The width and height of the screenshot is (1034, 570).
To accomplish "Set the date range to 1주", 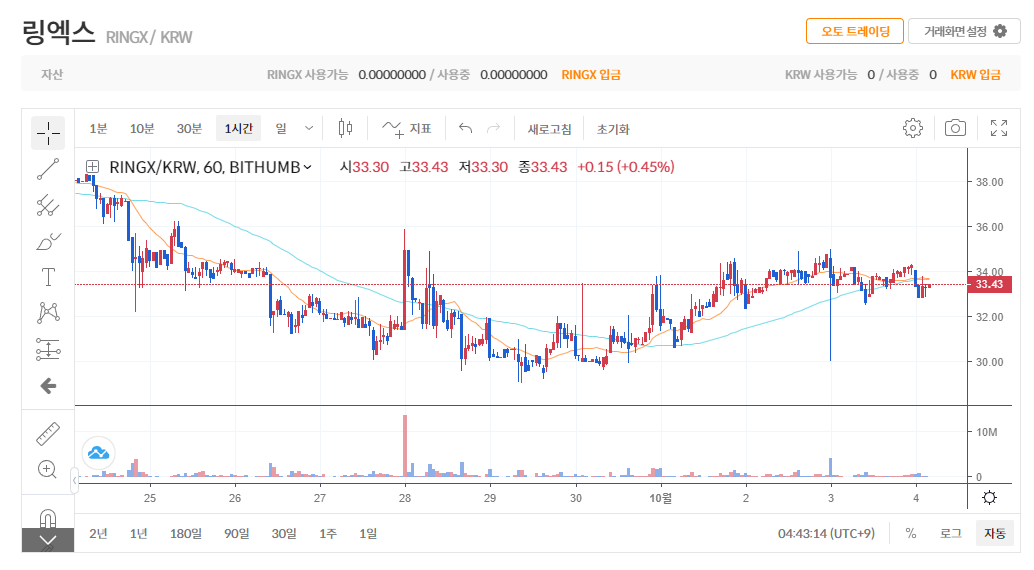I will click(x=328, y=533).
